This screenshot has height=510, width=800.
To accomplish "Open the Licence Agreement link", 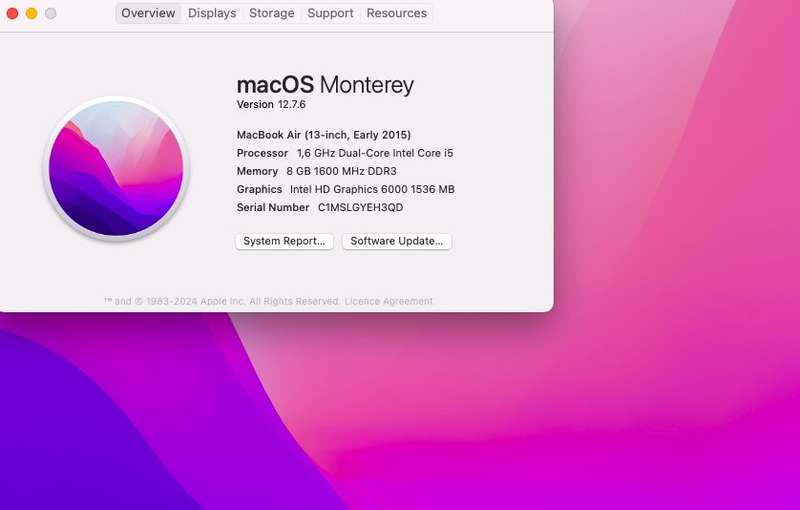I will (389, 301).
